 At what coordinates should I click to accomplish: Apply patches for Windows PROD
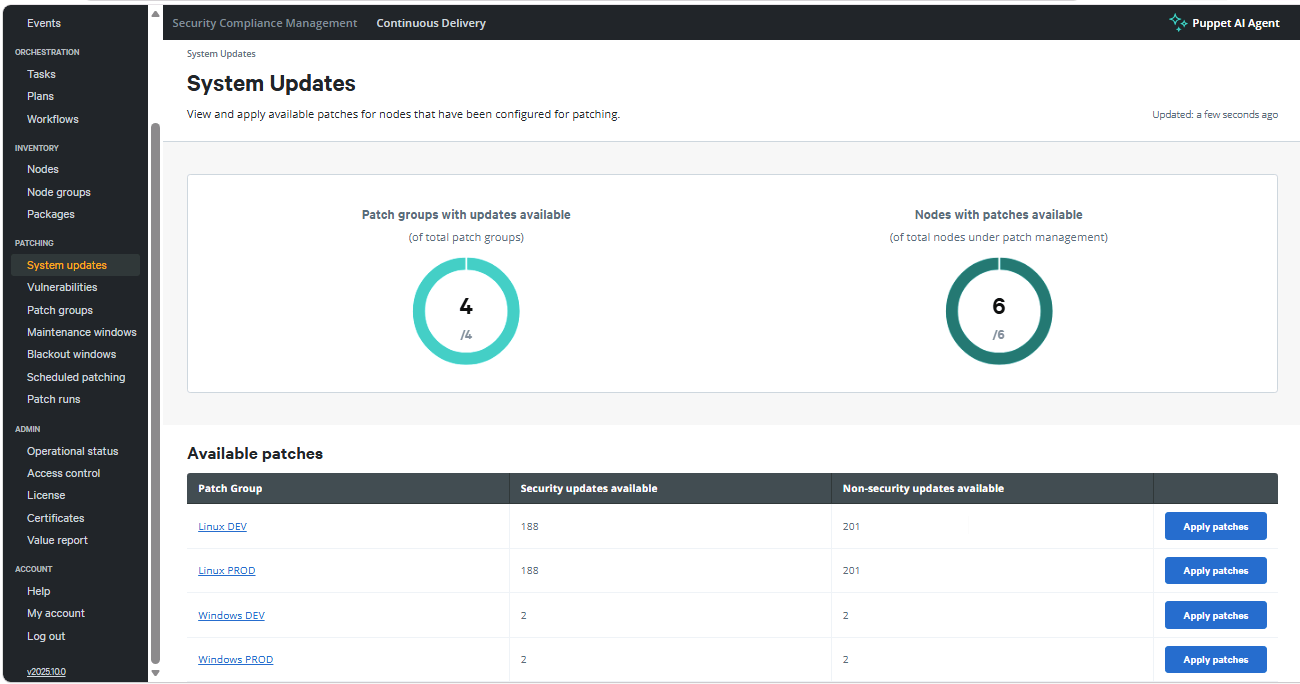(1215, 660)
